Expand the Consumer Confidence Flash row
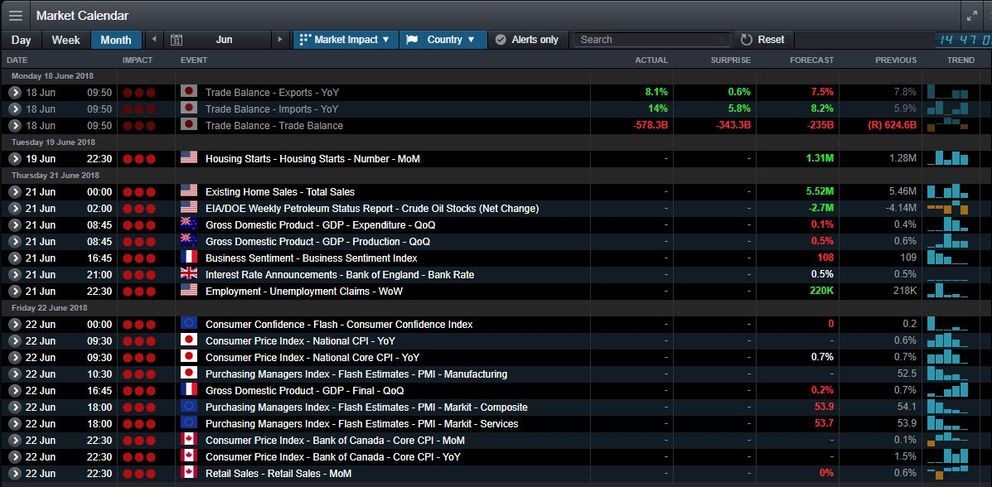This screenshot has height=487, width=992. [15, 324]
